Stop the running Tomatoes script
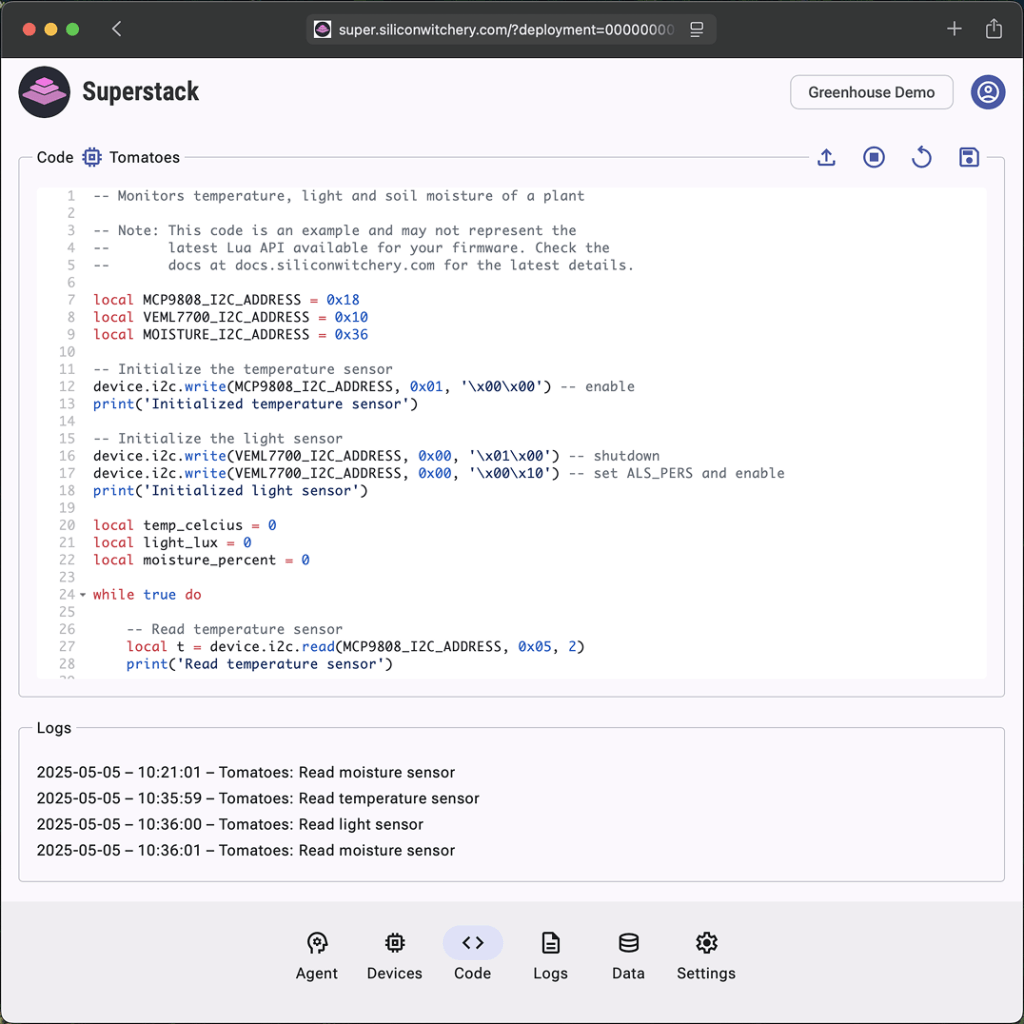The height and width of the screenshot is (1024, 1024). point(873,157)
